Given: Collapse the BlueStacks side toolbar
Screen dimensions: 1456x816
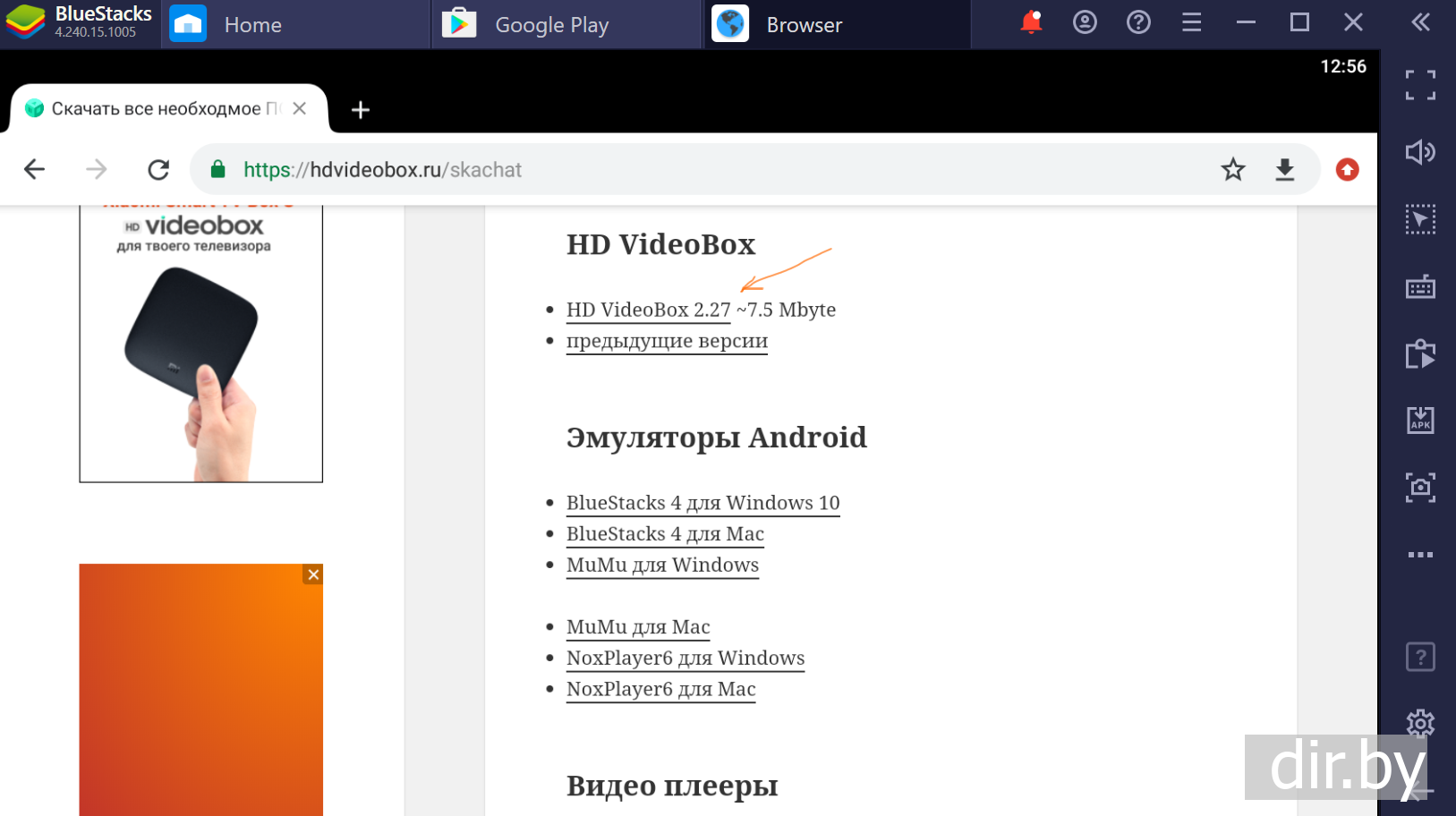Looking at the screenshot, I should point(1420,22).
